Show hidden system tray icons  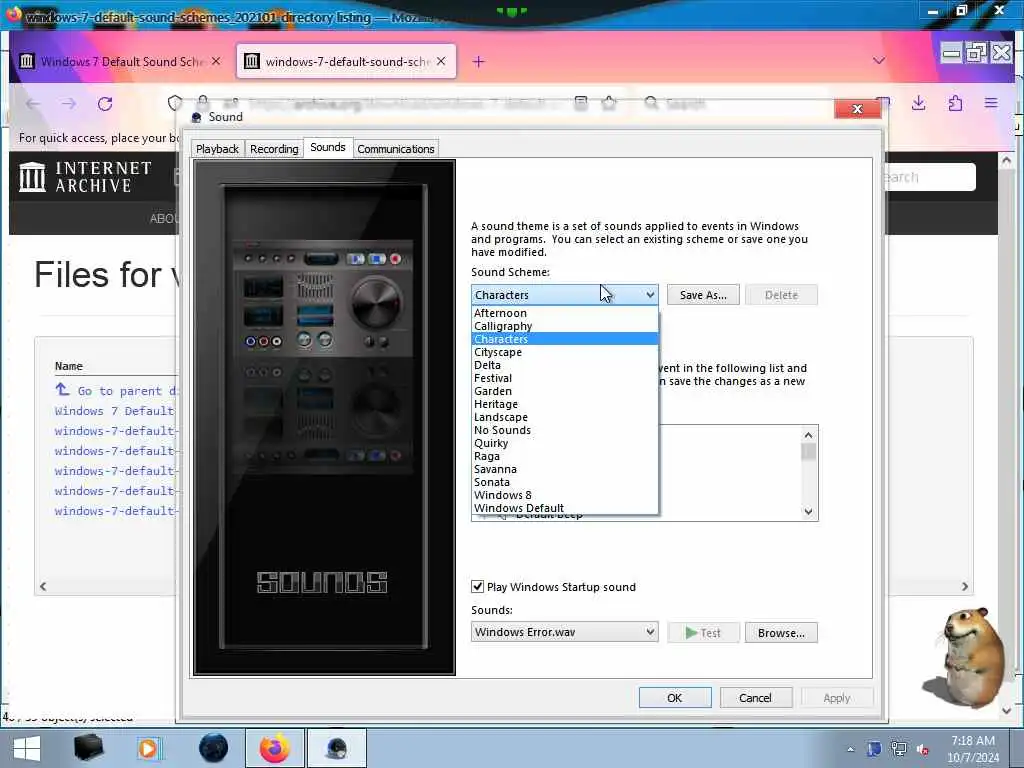click(x=850, y=749)
